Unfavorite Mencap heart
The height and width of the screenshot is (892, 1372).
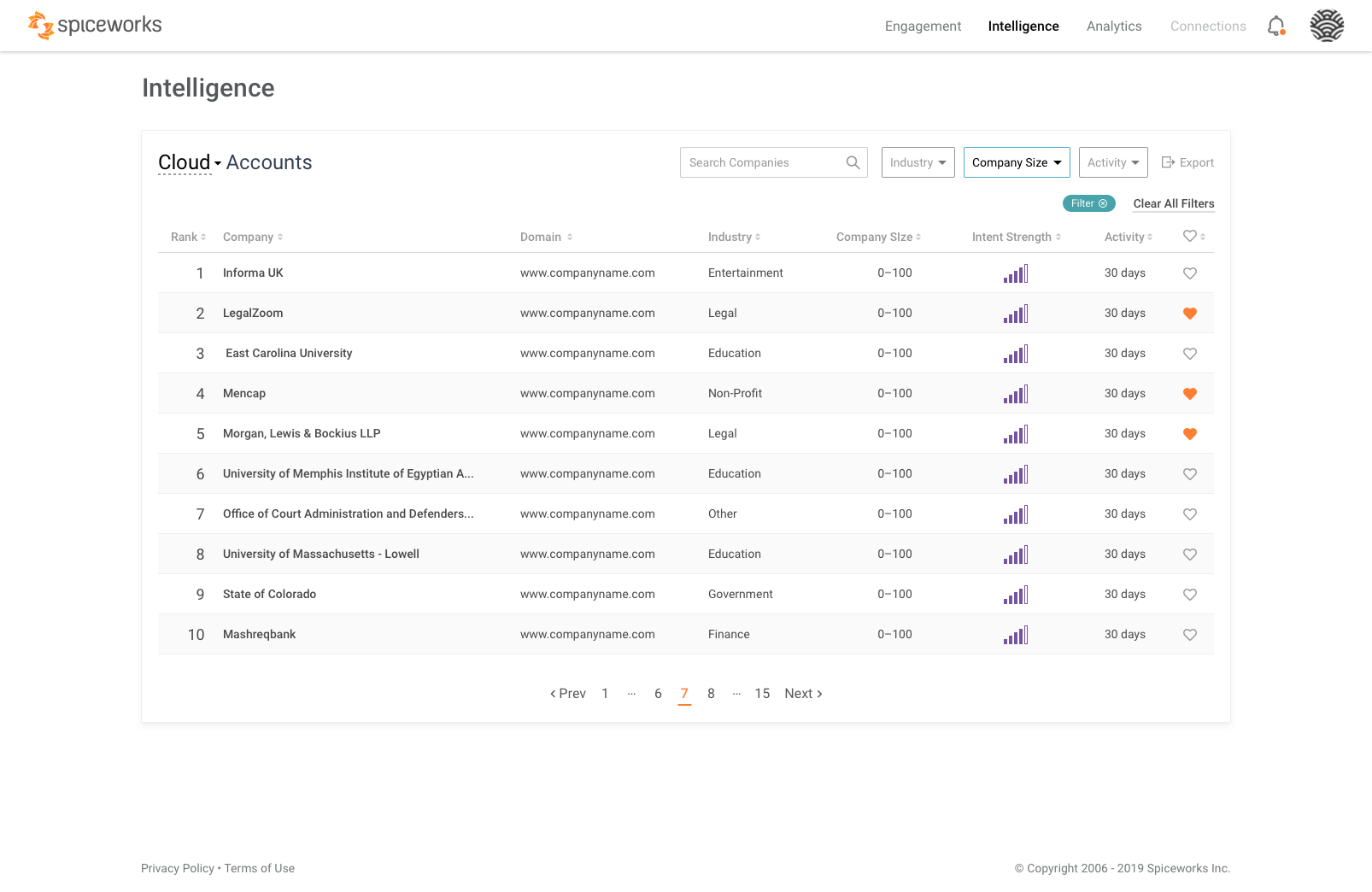pos(1190,394)
